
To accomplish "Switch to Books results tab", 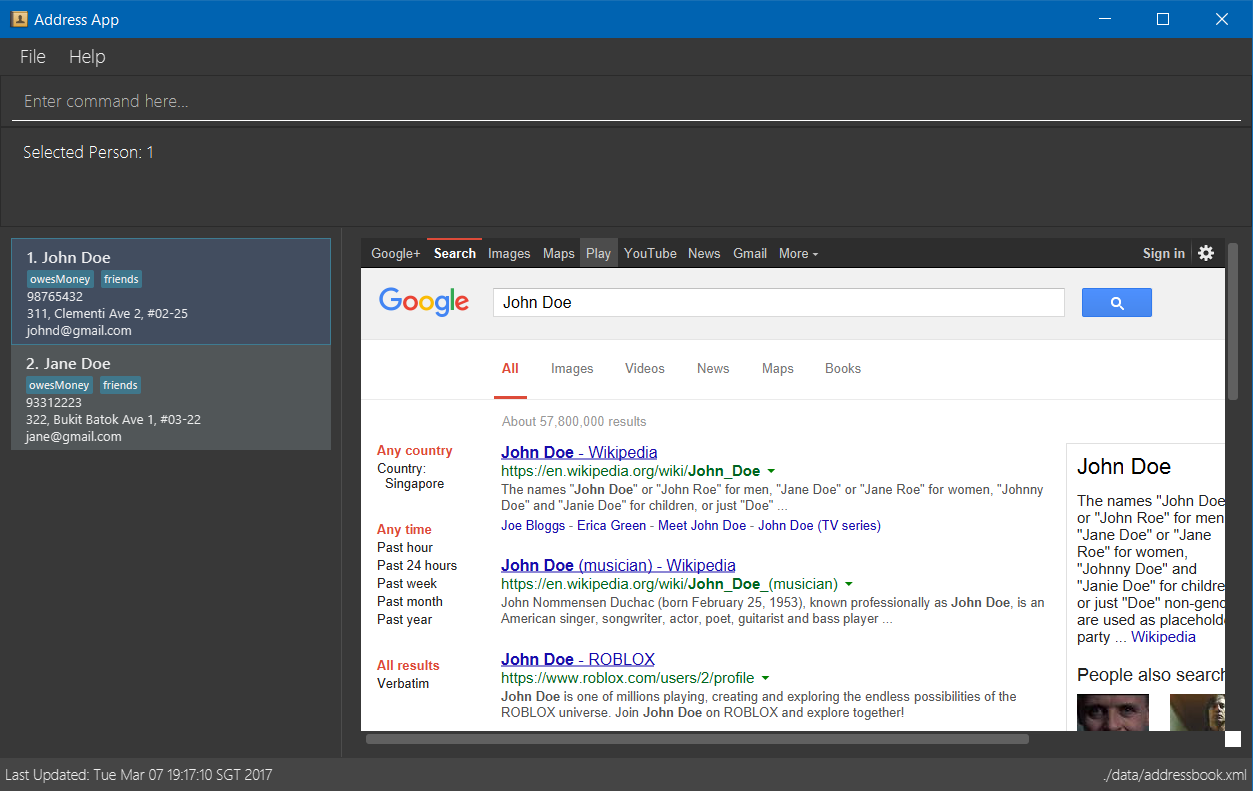I will [843, 369].
